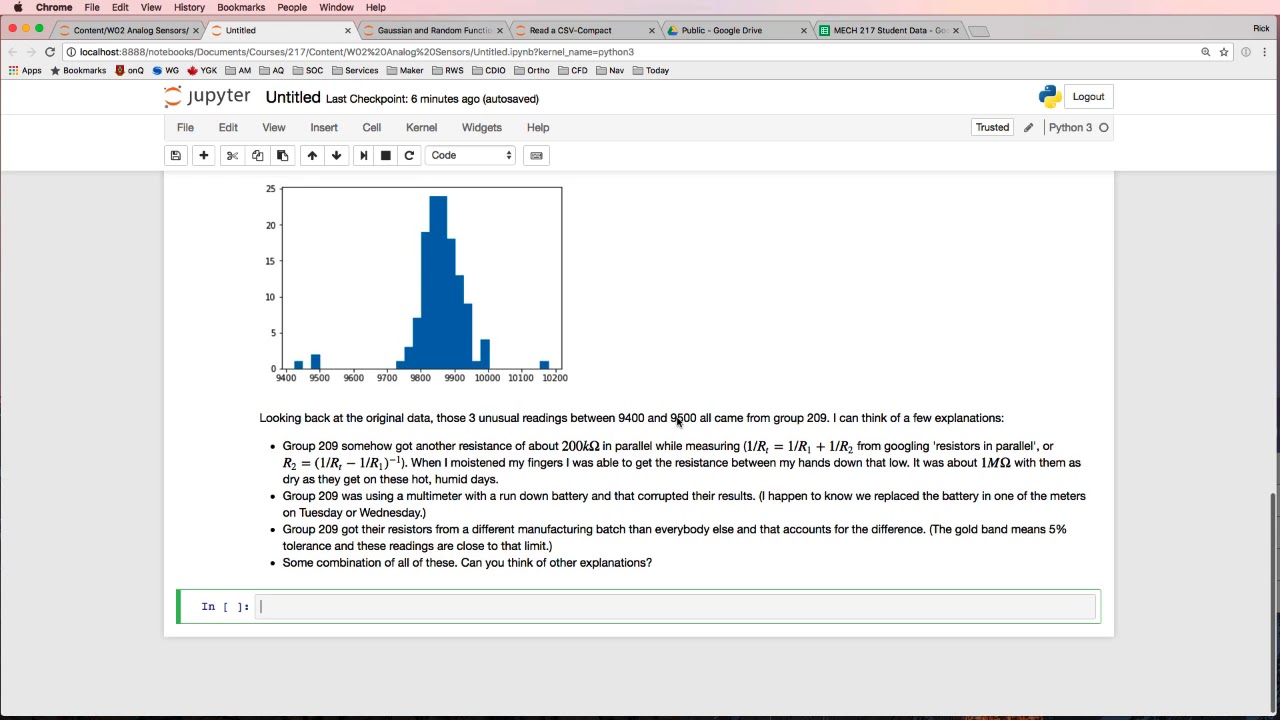Open Chrome History menu in macOS menubar

[x=189, y=7]
